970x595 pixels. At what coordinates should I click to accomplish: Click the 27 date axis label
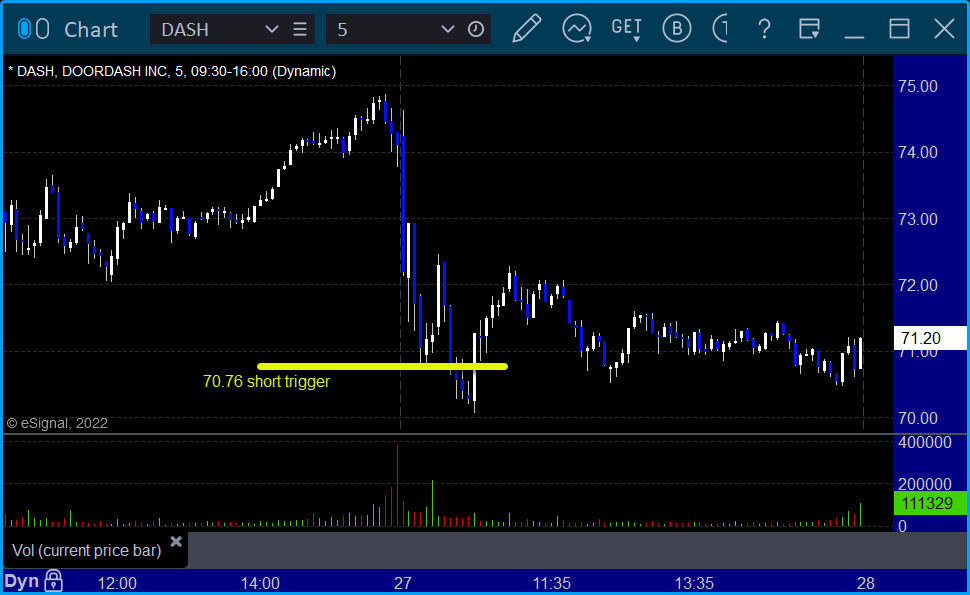coord(403,583)
